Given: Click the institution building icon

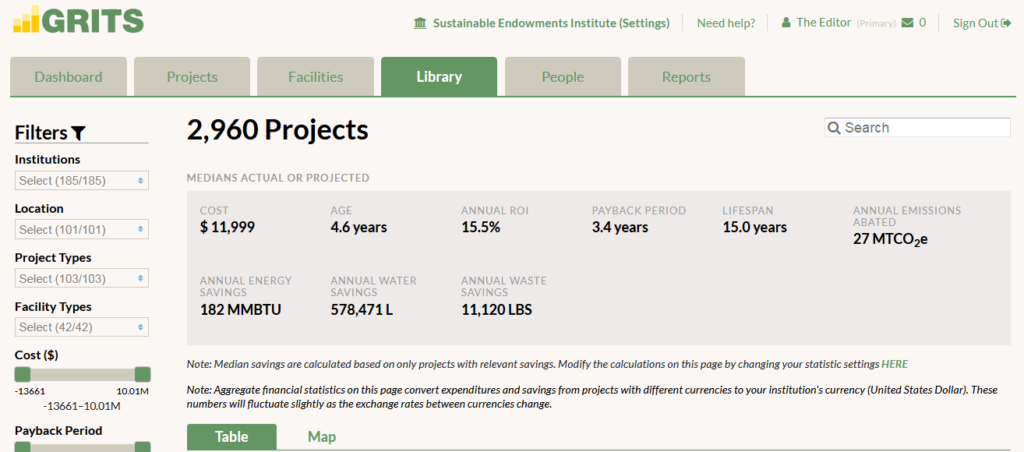Looking at the screenshot, I should click(419, 23).
